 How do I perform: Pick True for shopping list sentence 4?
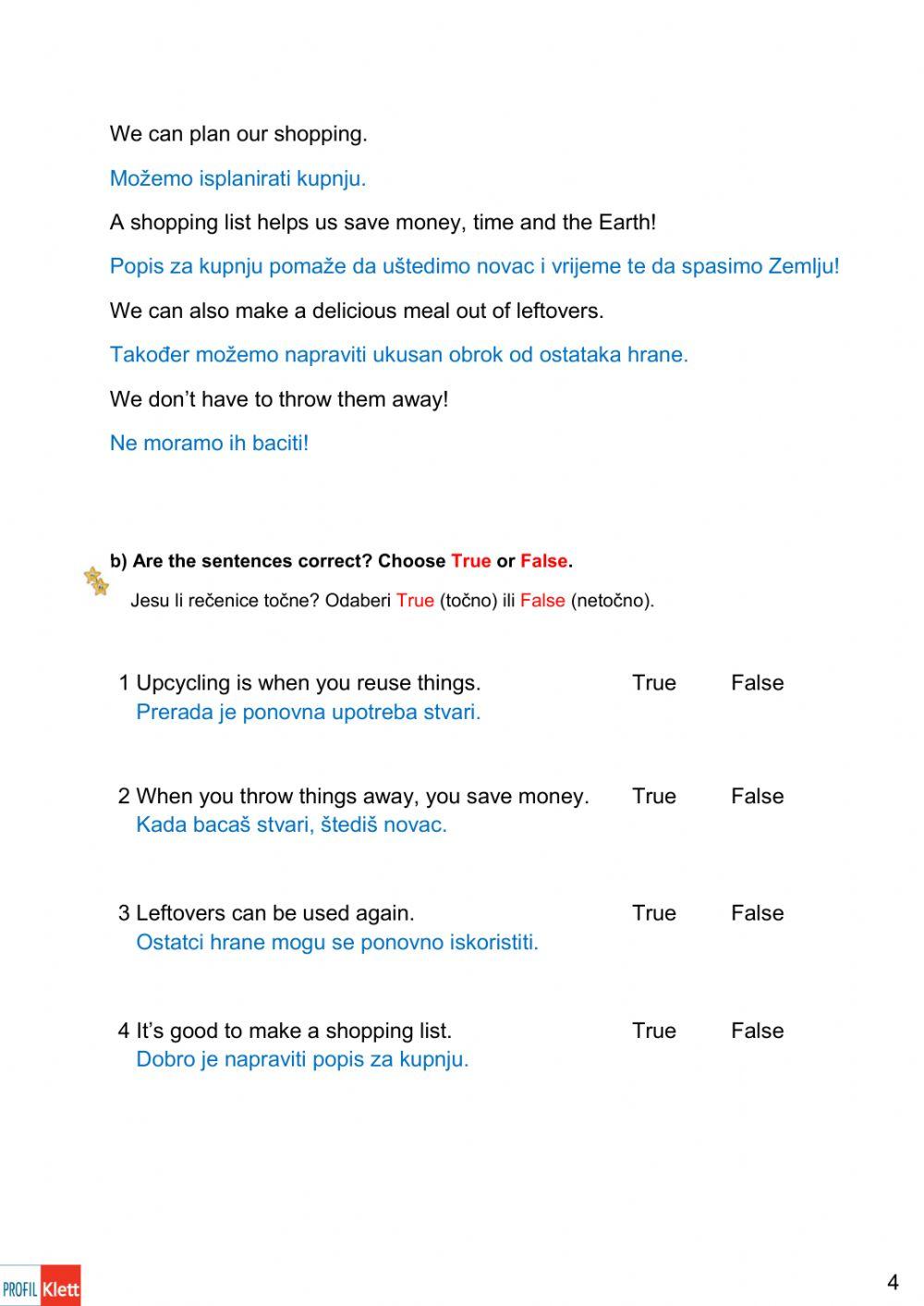(x=653, y=1031)
